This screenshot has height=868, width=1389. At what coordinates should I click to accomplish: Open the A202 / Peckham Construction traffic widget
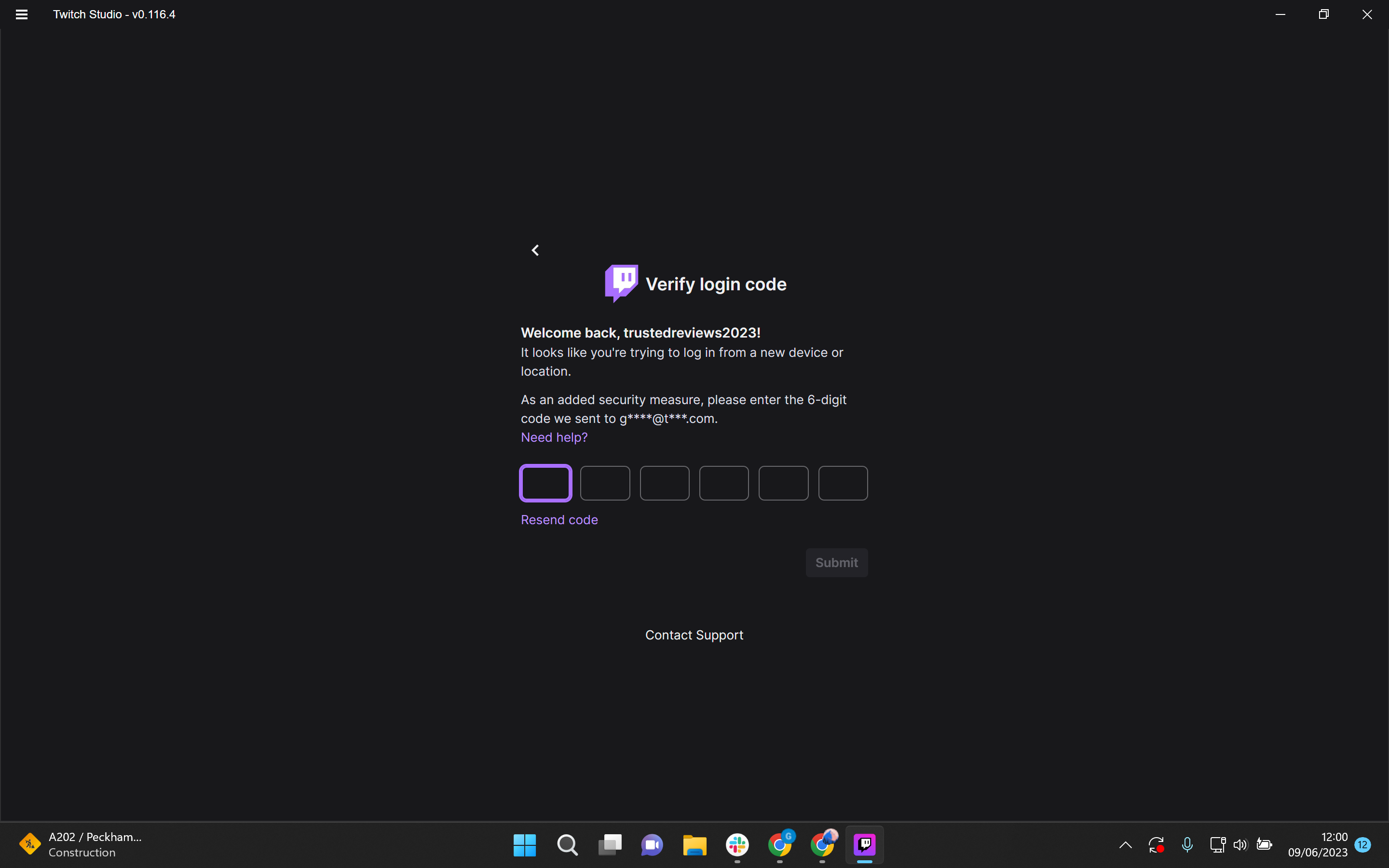[81, 845]
